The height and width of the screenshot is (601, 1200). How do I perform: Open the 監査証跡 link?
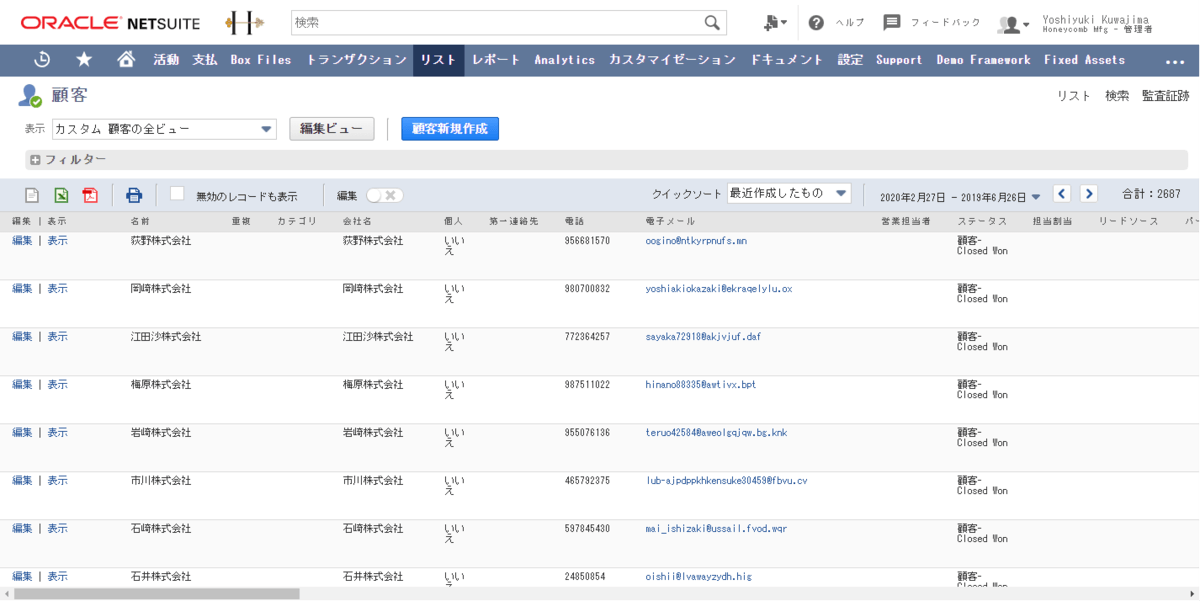[x=1166, y=96]
